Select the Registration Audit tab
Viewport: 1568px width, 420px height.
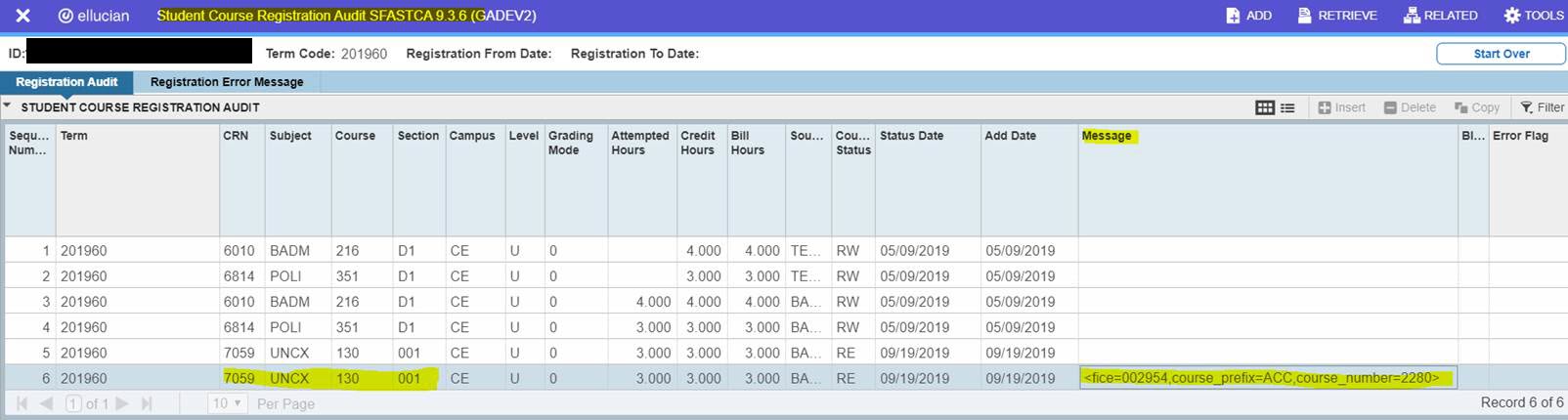pyautogui.click(x=66, y=82)
